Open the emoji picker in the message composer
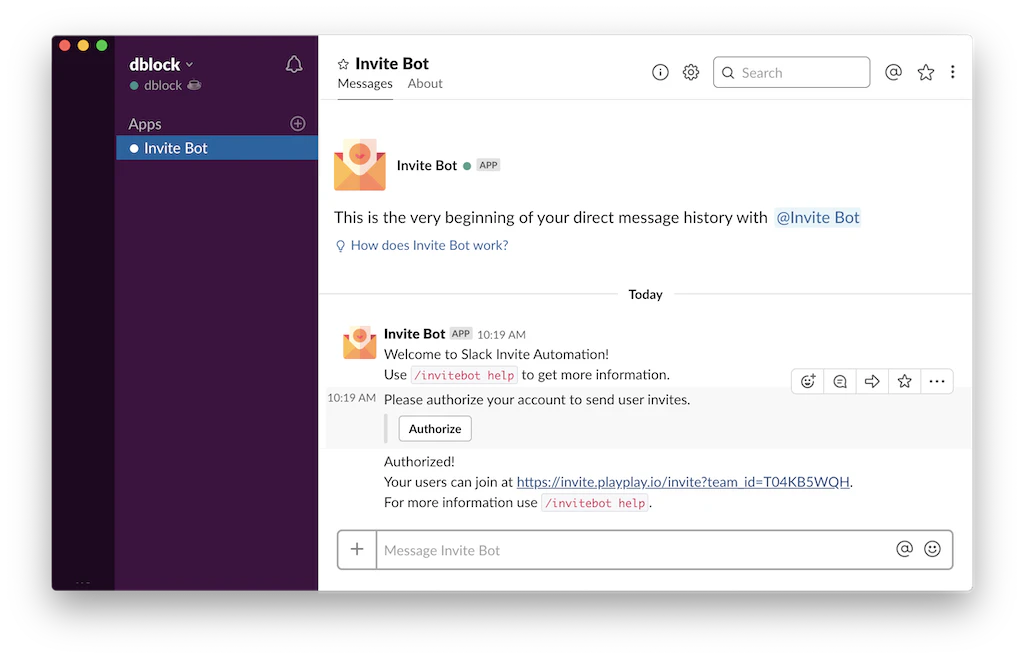Screen dimensions: 1024x659 (x=932, y=549)
